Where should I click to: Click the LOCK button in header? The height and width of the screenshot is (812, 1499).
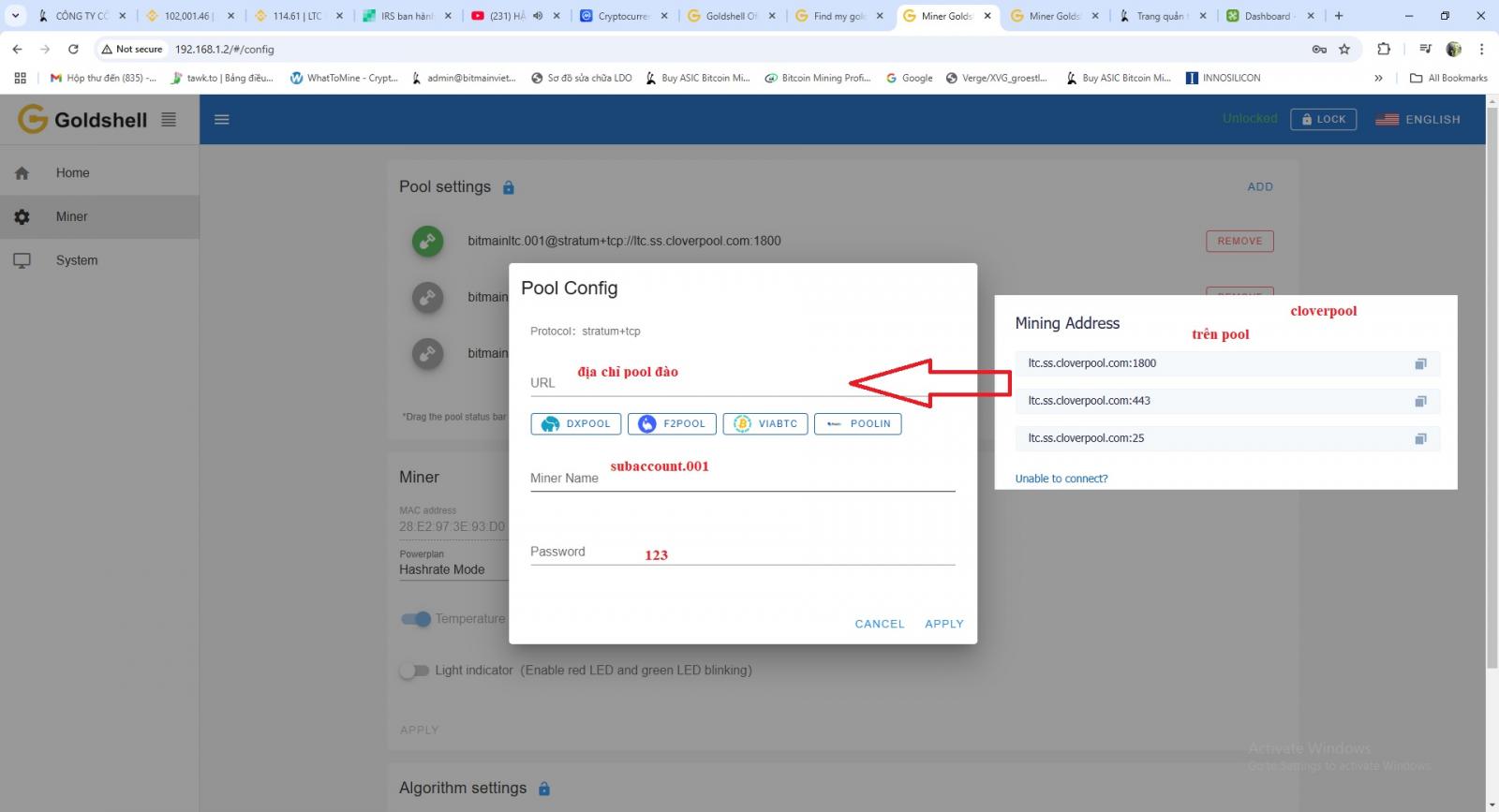(x=1323, y=119)
